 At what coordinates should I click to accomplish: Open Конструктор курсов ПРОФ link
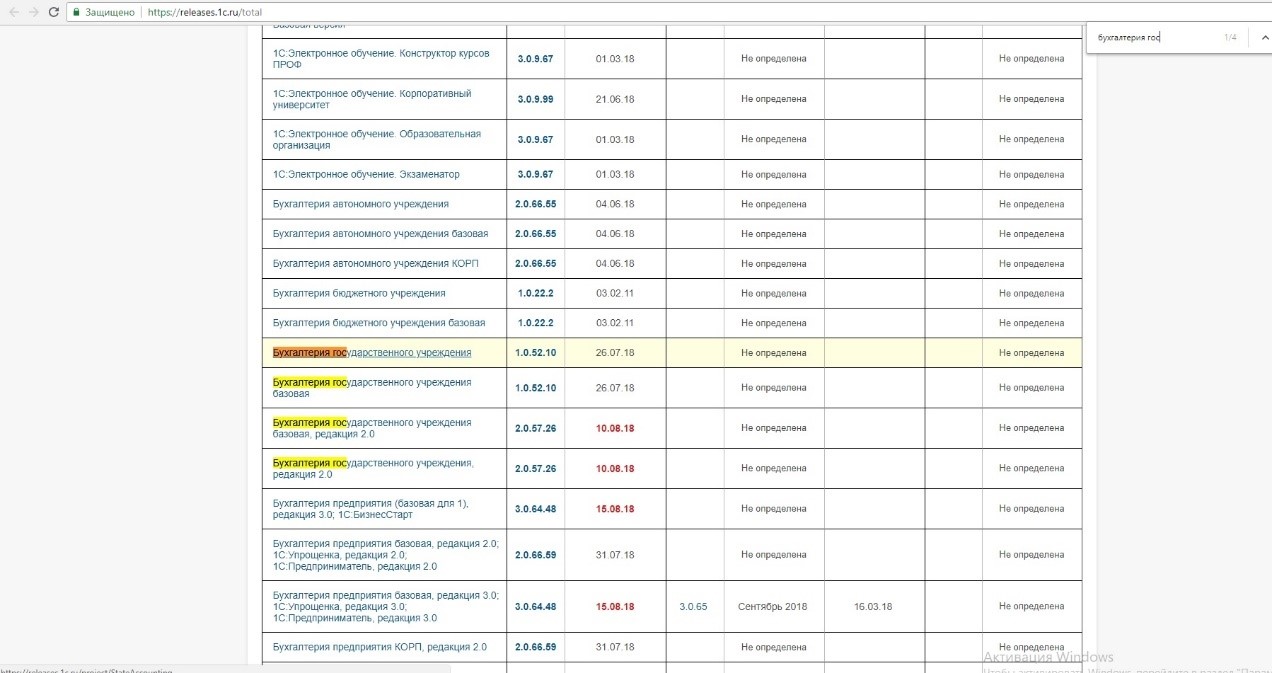[x=381, y=59]
